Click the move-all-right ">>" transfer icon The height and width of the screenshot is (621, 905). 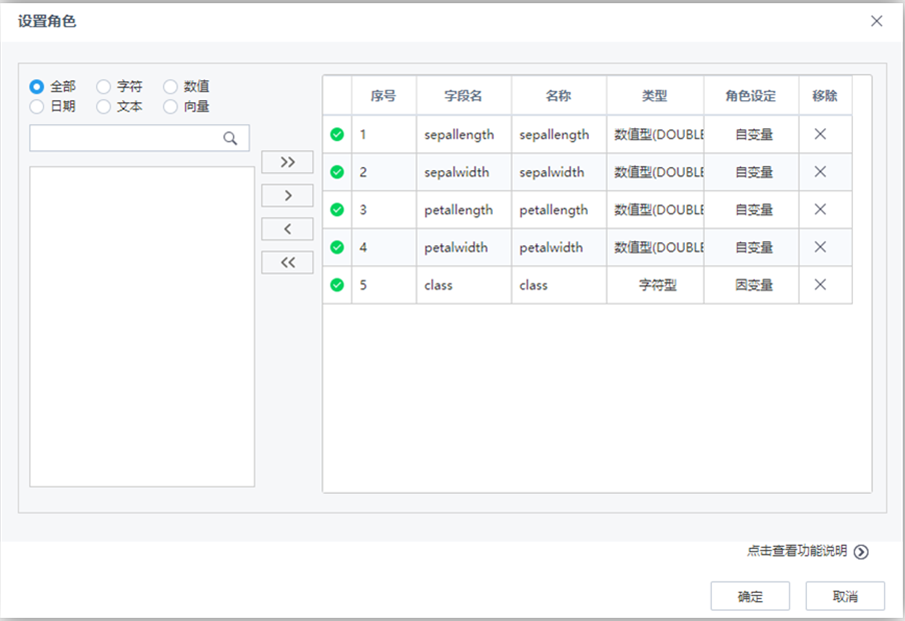[x=287, y=161]
